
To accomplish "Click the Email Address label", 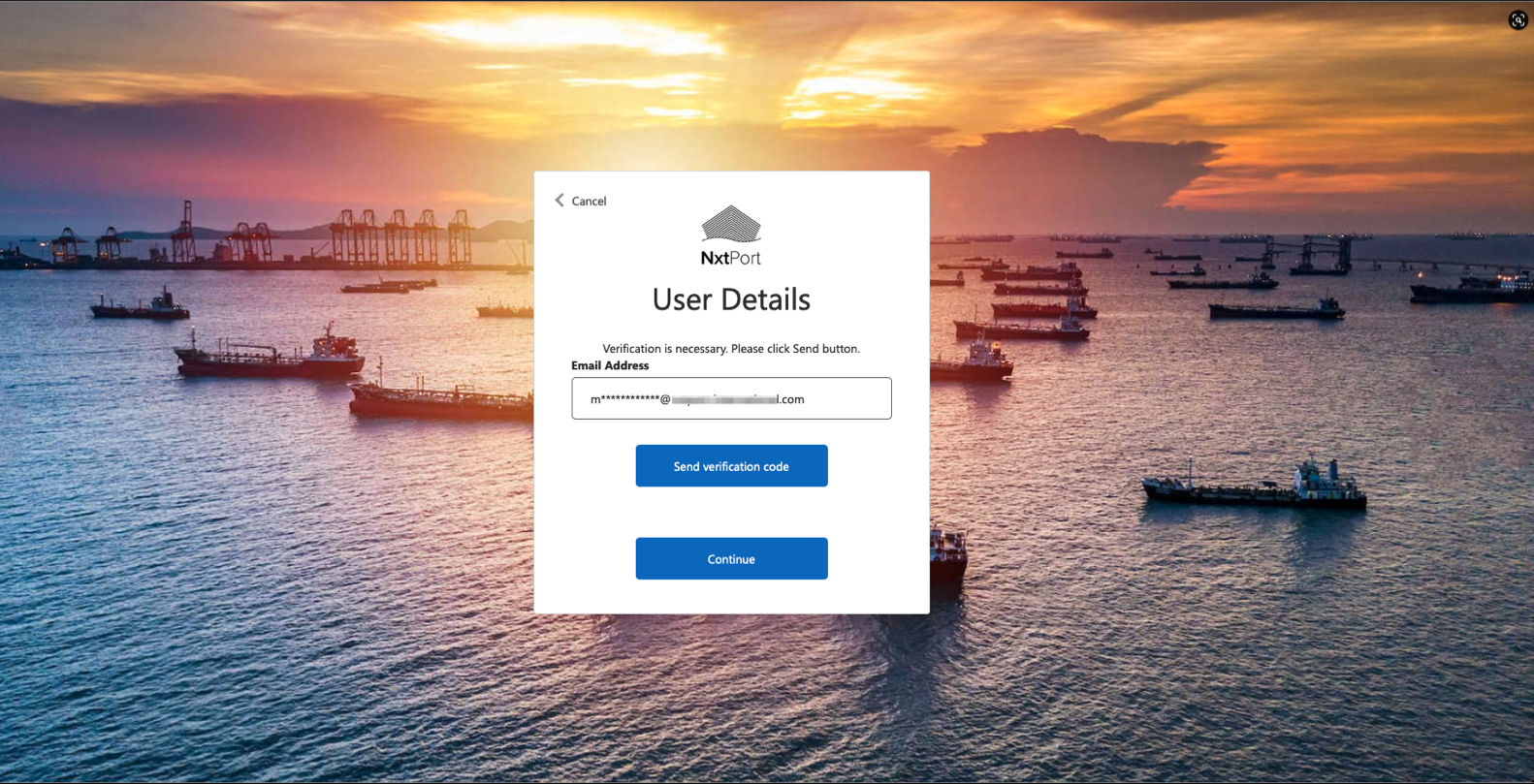I will 610,365.
